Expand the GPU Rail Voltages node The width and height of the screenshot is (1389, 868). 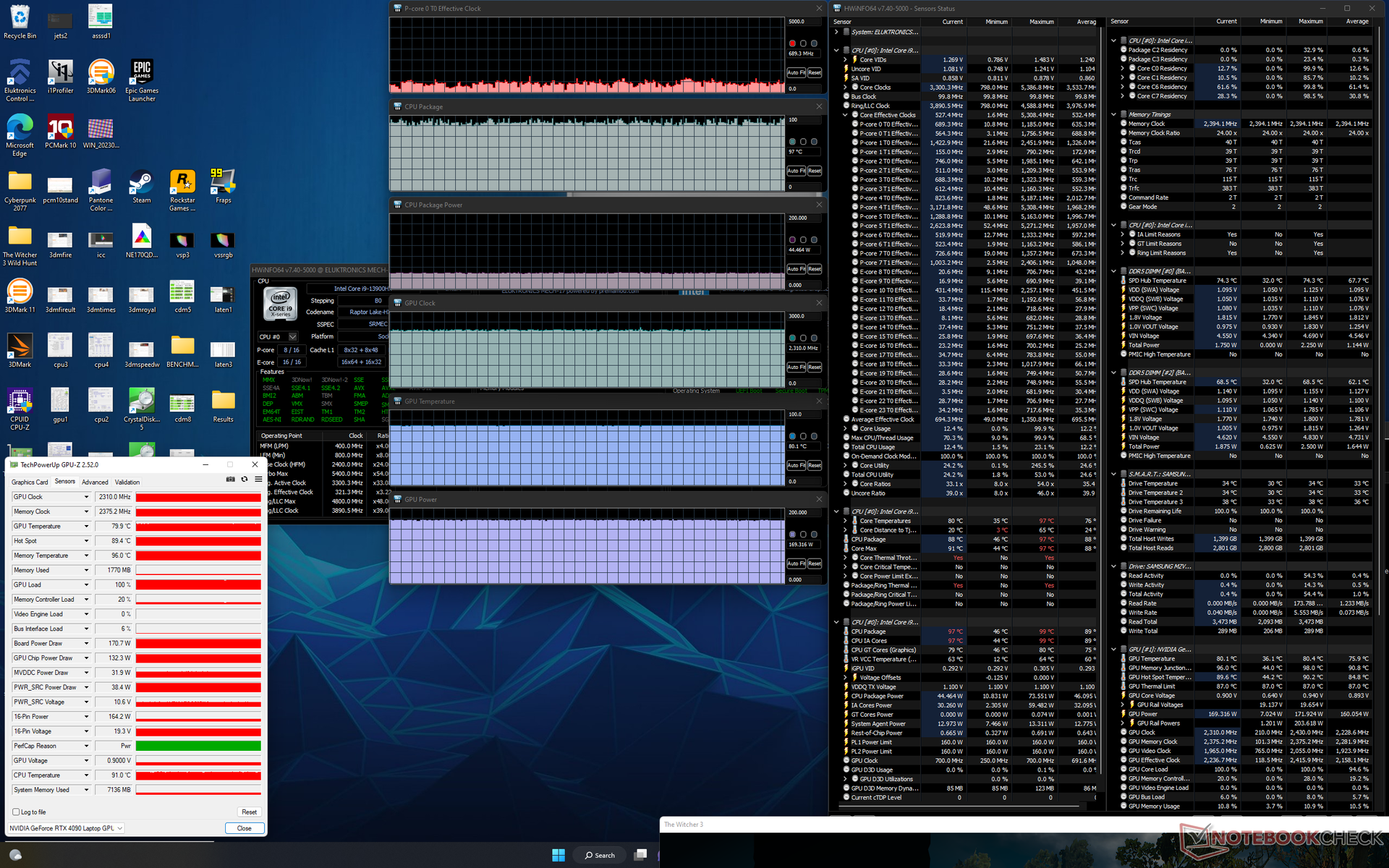pyautogui.click(x=1123, y=705)
